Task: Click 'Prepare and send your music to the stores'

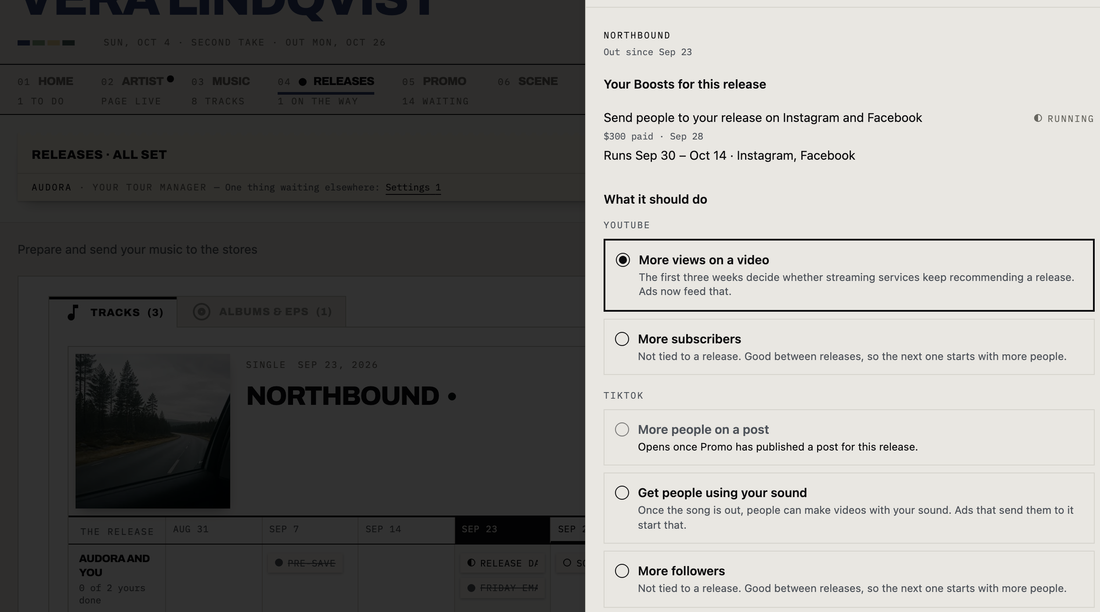Action: tap(138, 250)
